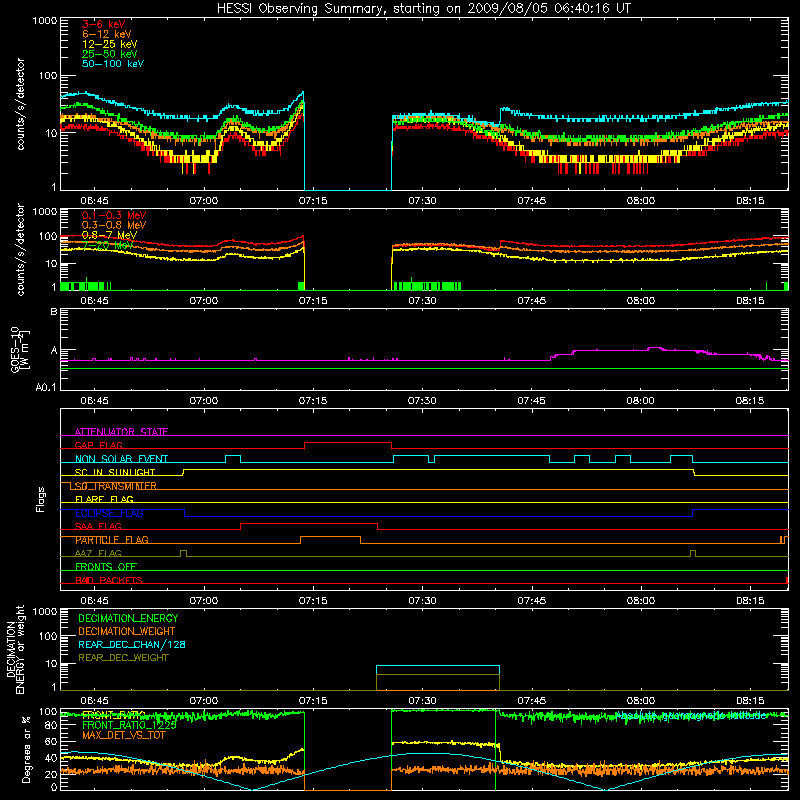Select the DECIMATION_ENERGY legend label
This screenshot has height=800, width=800.
(x=128, y=618)
